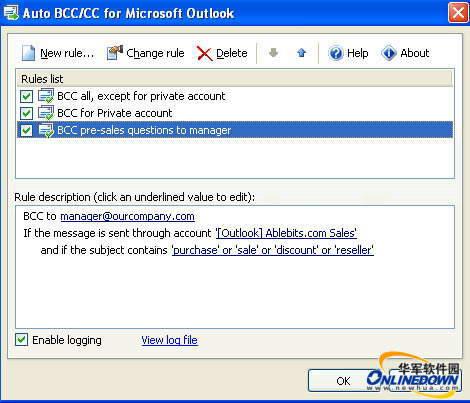Image resolution: width=470 pixels, height=403 pixels.
Task: Click the Change rule icon
Action: (115, 53)
